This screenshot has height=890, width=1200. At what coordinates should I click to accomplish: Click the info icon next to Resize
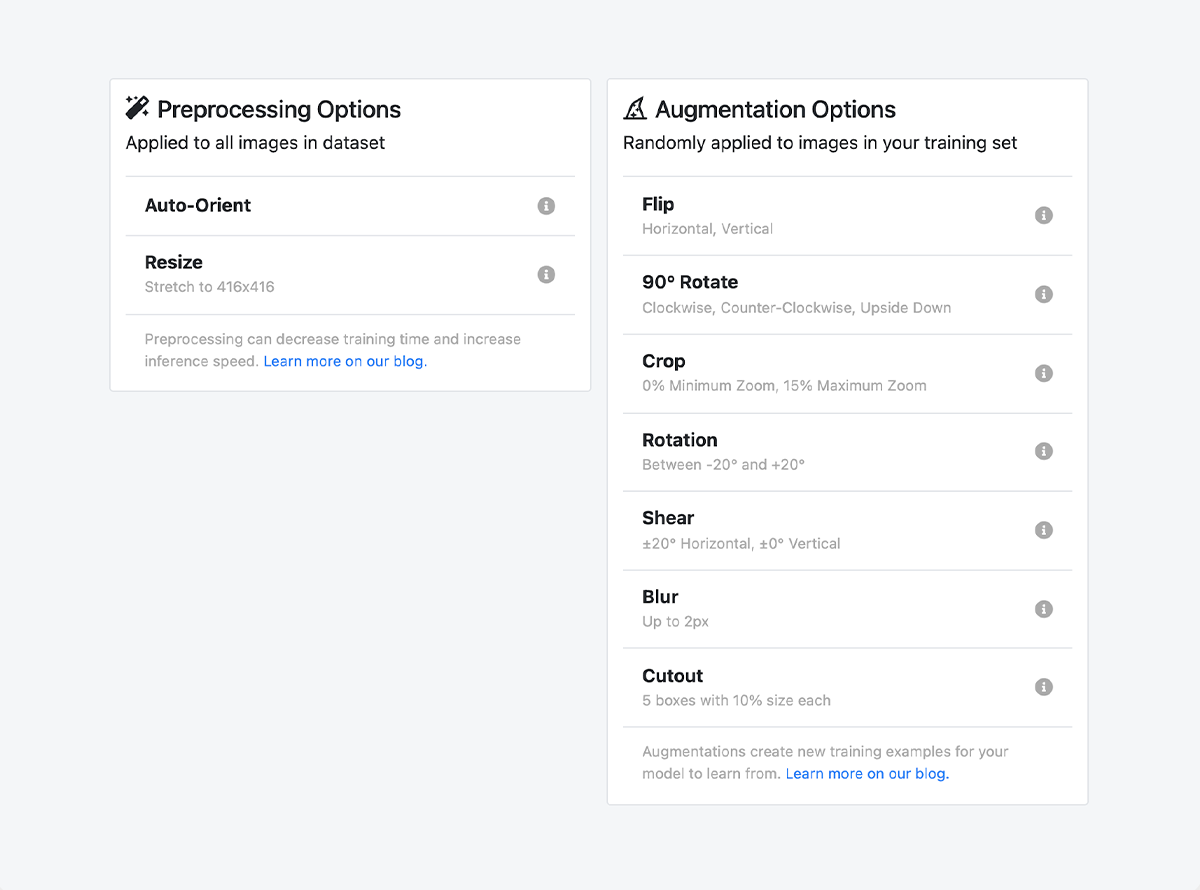click(546, 274)
